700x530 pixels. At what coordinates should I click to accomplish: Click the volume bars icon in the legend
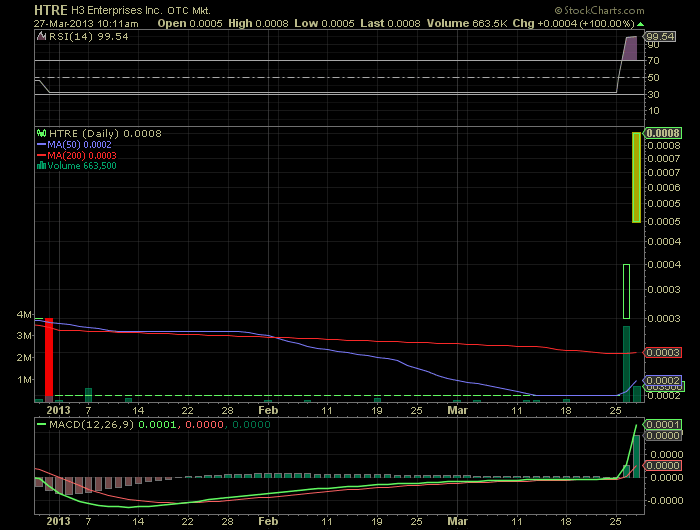point(42,166)
